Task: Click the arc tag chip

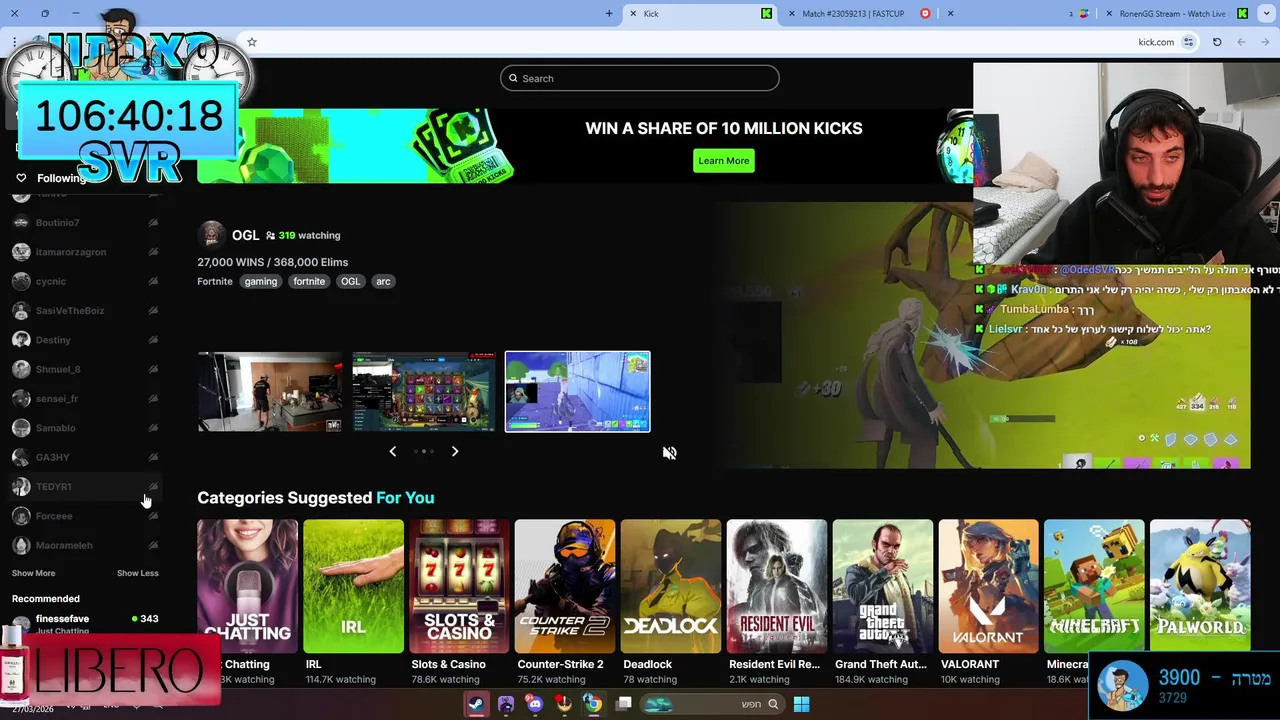Action: click(383, 281)
